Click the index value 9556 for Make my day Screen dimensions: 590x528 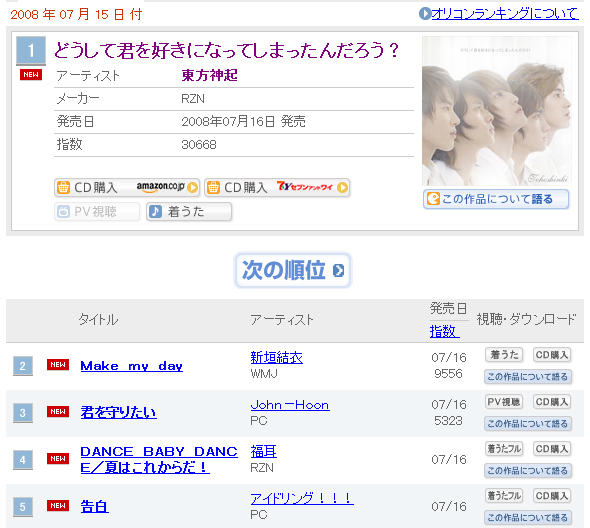coord(448,373)
